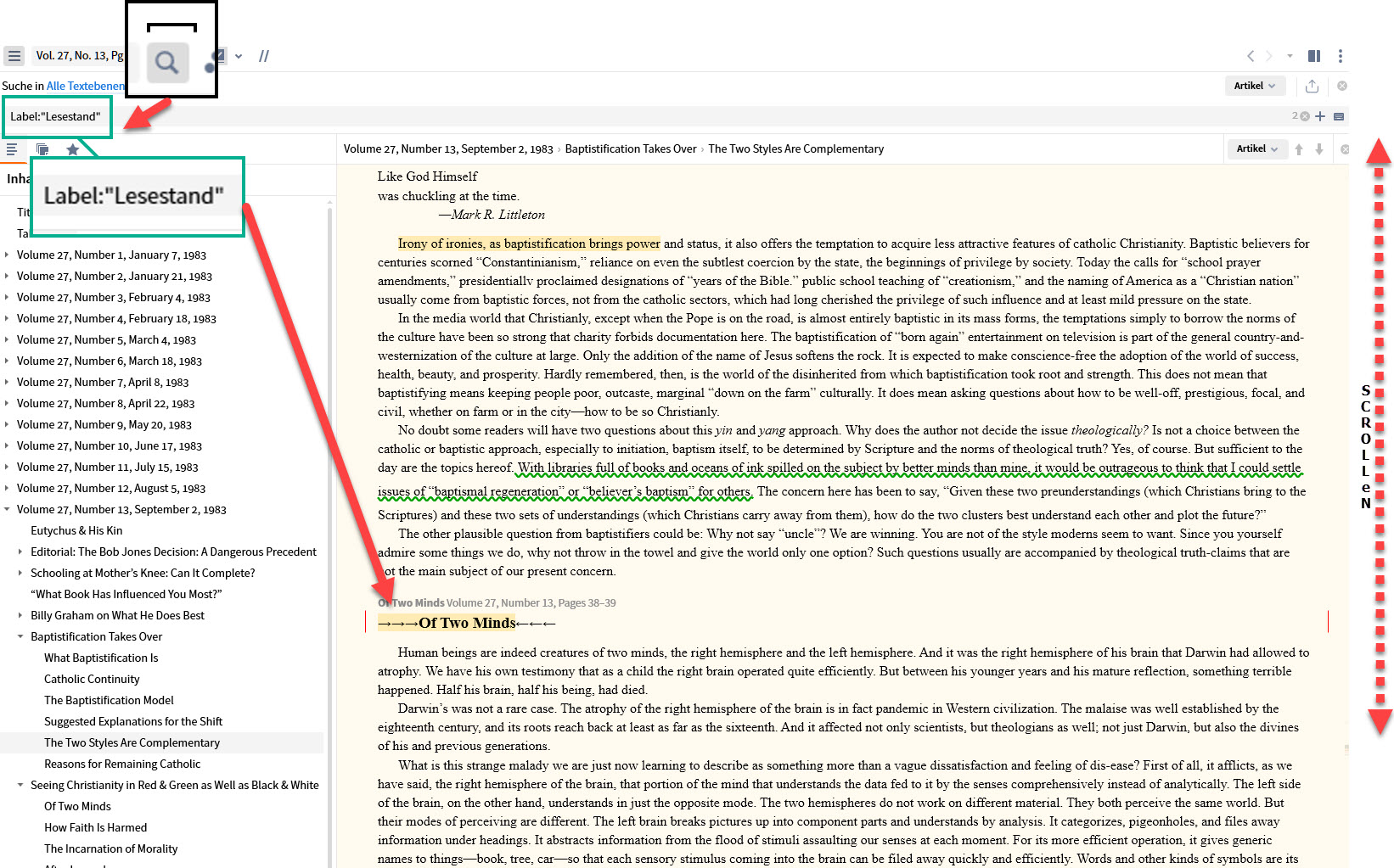Click the Label:"Lesestand" search field

(x=645, y=116)
